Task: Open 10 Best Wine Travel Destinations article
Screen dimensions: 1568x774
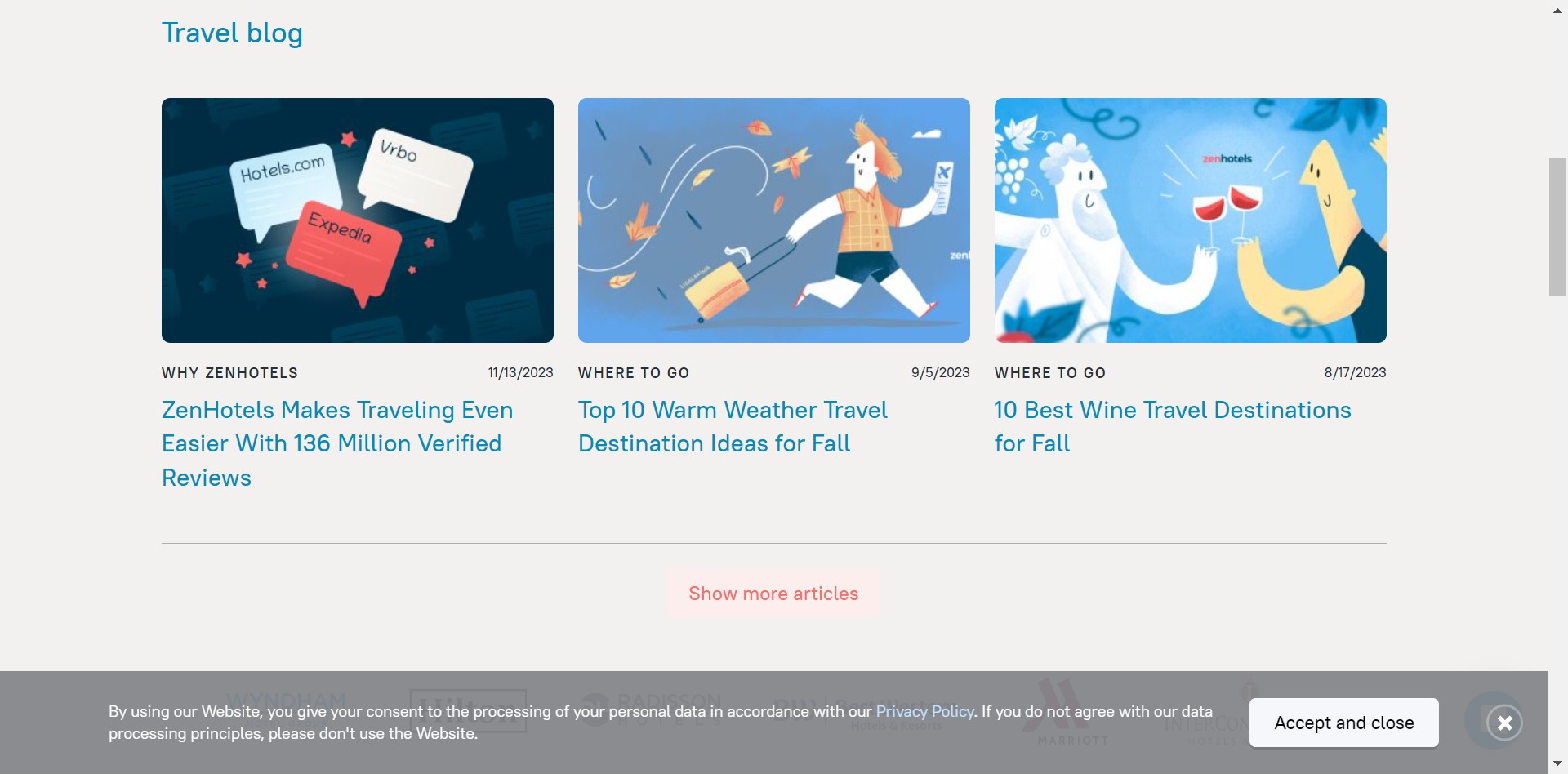Action: (x=1173, y=426)
